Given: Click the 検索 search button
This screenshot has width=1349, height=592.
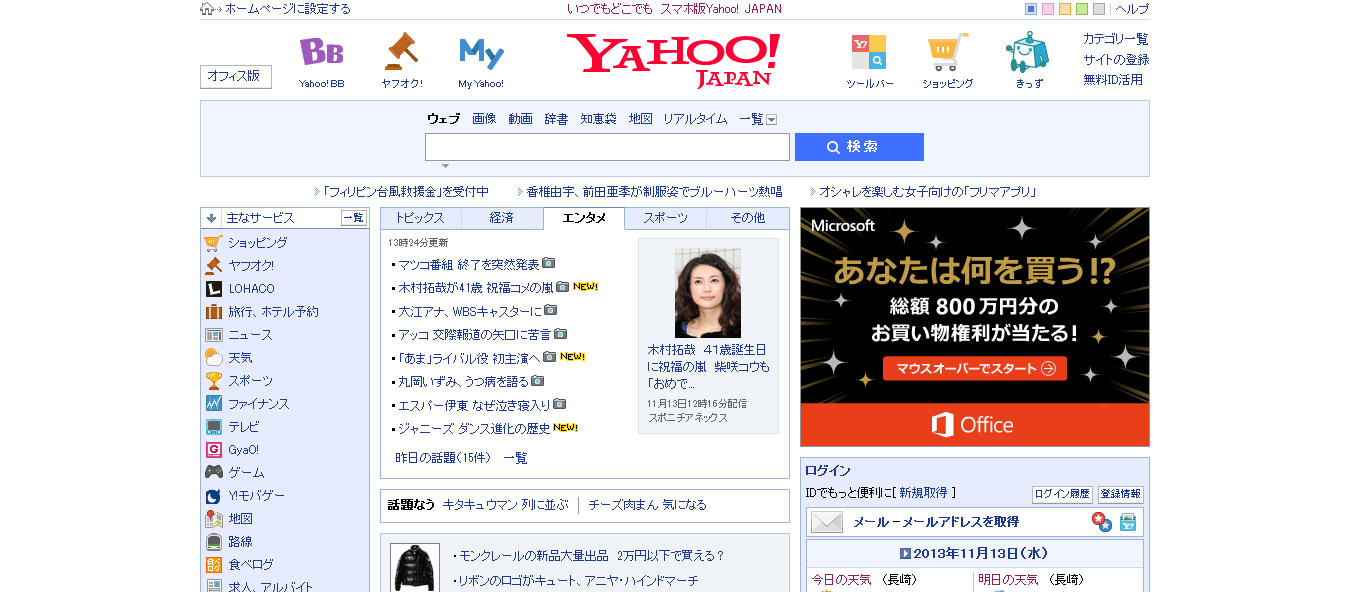Looking at the screenshot, I should [859, 147].
